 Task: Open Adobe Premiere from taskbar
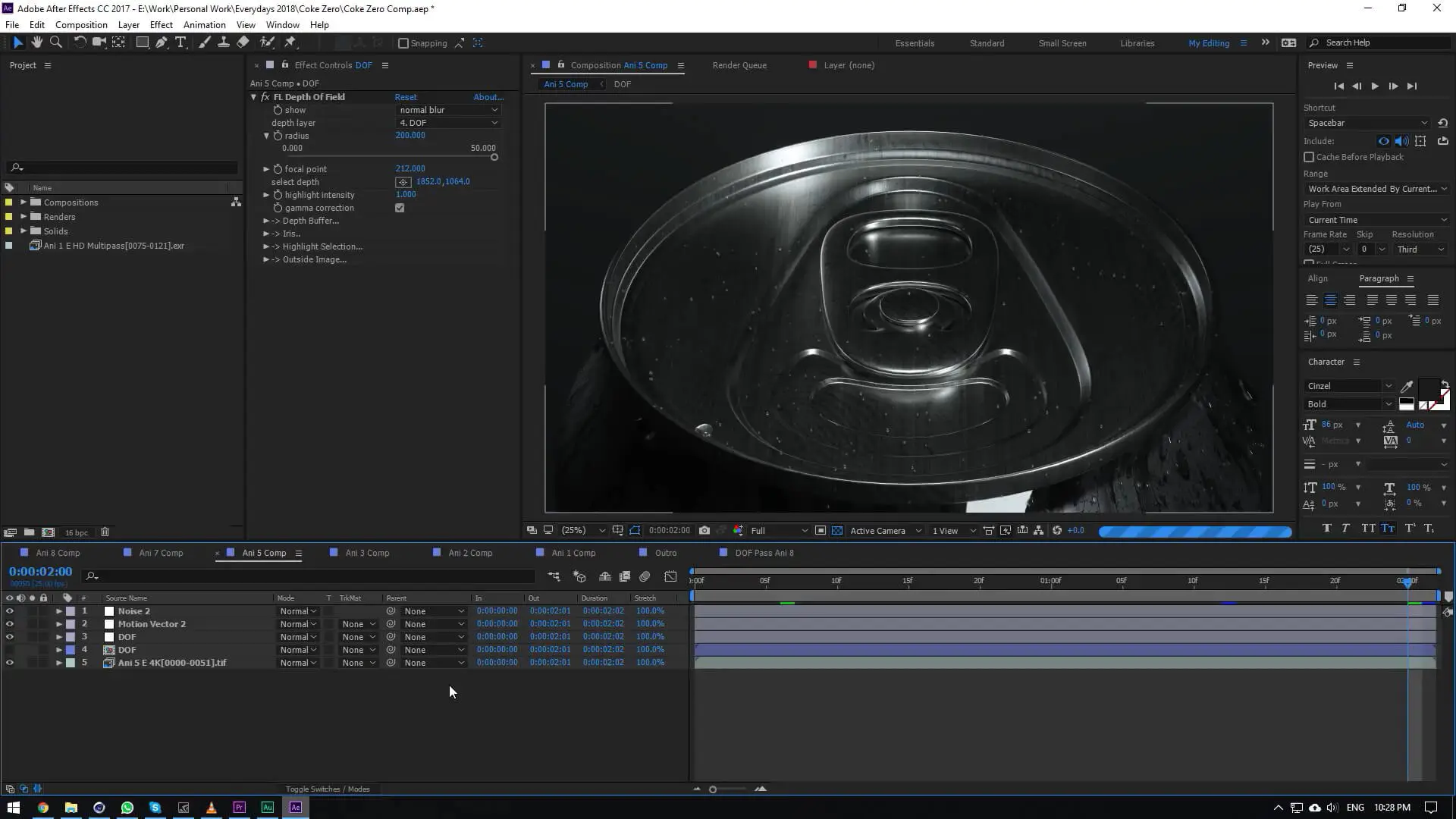click(x=240, y=808)
